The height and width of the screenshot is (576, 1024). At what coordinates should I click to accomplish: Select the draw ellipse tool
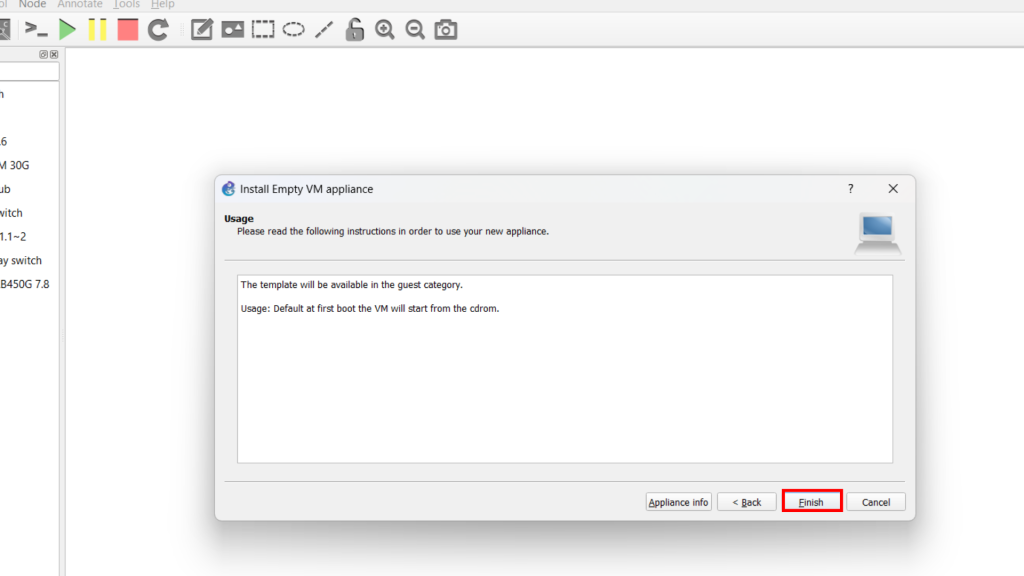pyautogui.click(x=293, y=29)
